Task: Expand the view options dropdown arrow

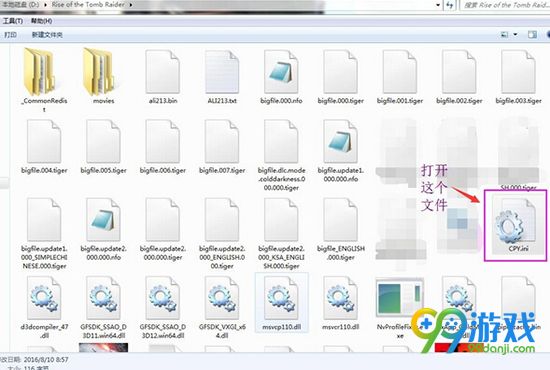Action: pyautogui.click(x=515, y=34)
